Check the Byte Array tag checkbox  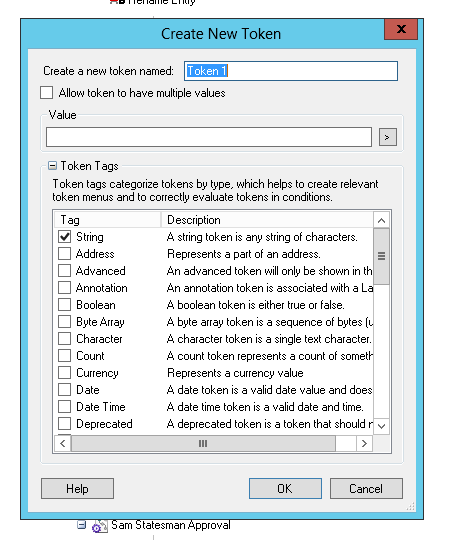tap(64, 322)
